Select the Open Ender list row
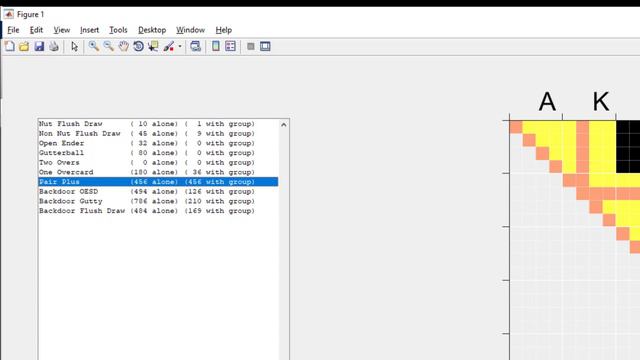This screenshot has height=360, width=640. [x=158, y=143]
